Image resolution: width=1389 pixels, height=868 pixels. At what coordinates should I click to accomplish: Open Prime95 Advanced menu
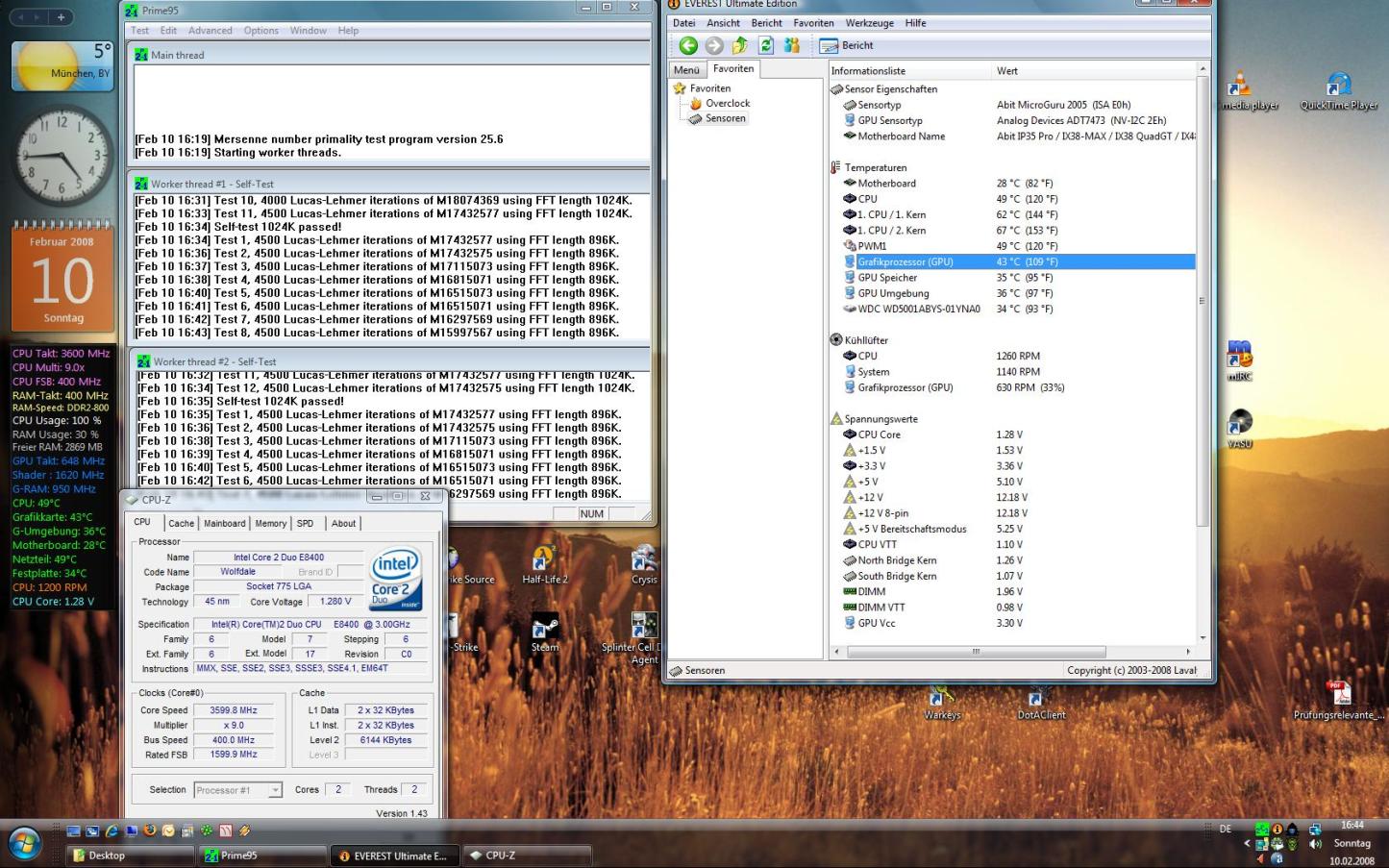tap(210, 31)
